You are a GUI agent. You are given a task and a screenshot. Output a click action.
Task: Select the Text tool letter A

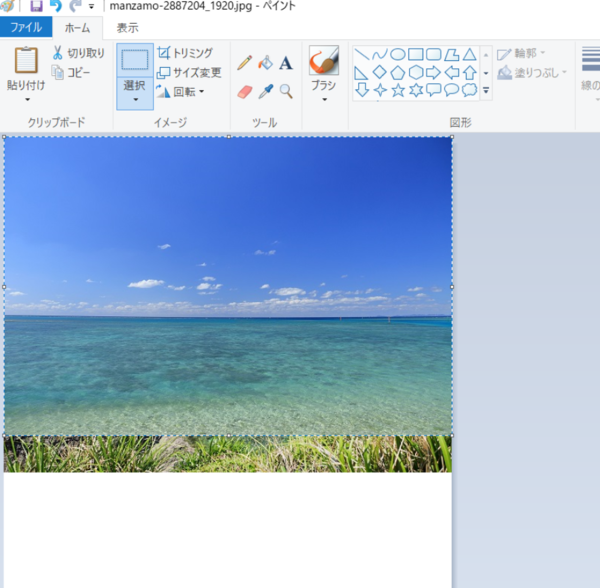(x=285, y=63)
